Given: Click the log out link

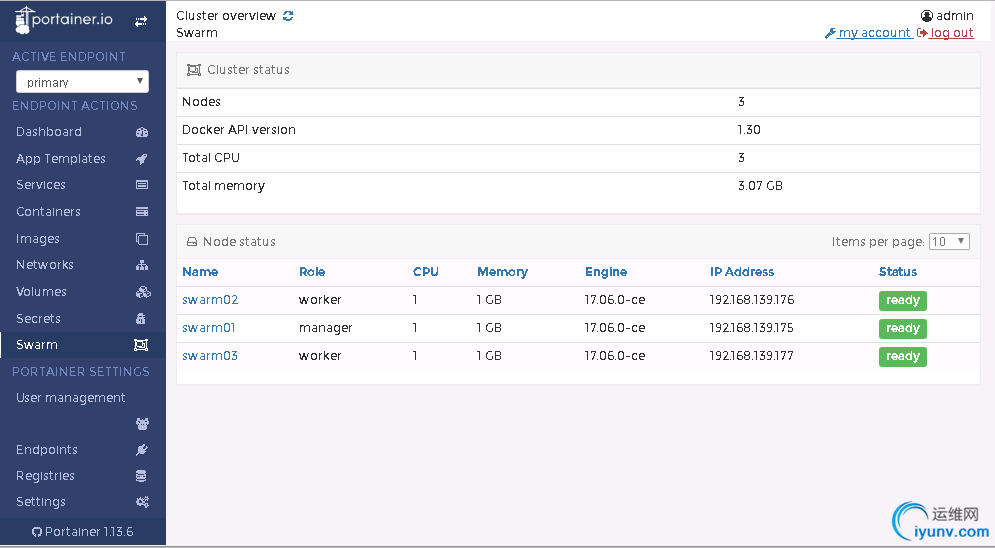Looking at the screenshot, I should tap(946, 33).
